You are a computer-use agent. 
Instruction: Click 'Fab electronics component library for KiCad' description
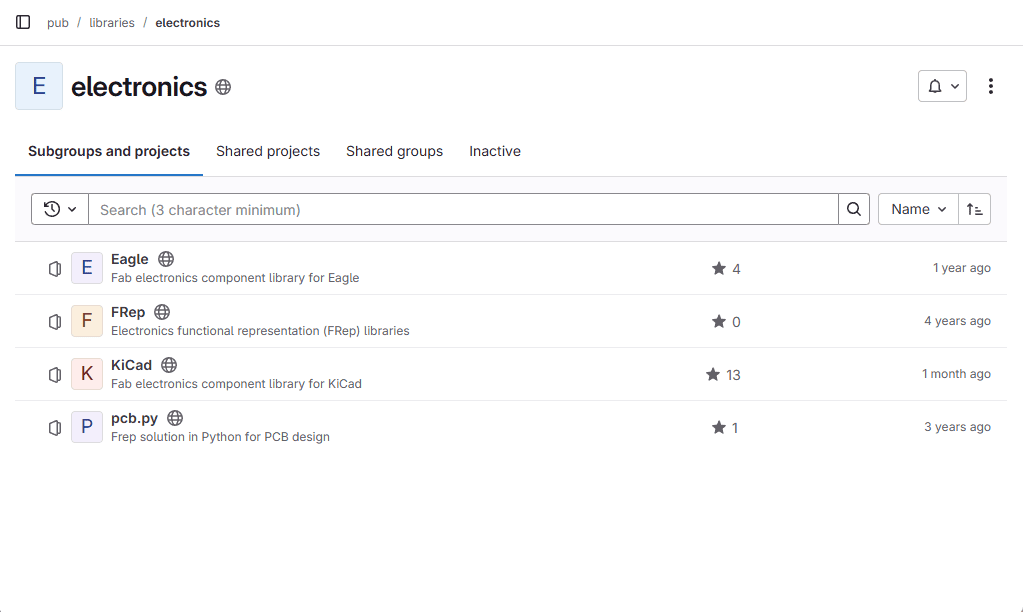tap(236, 383)
